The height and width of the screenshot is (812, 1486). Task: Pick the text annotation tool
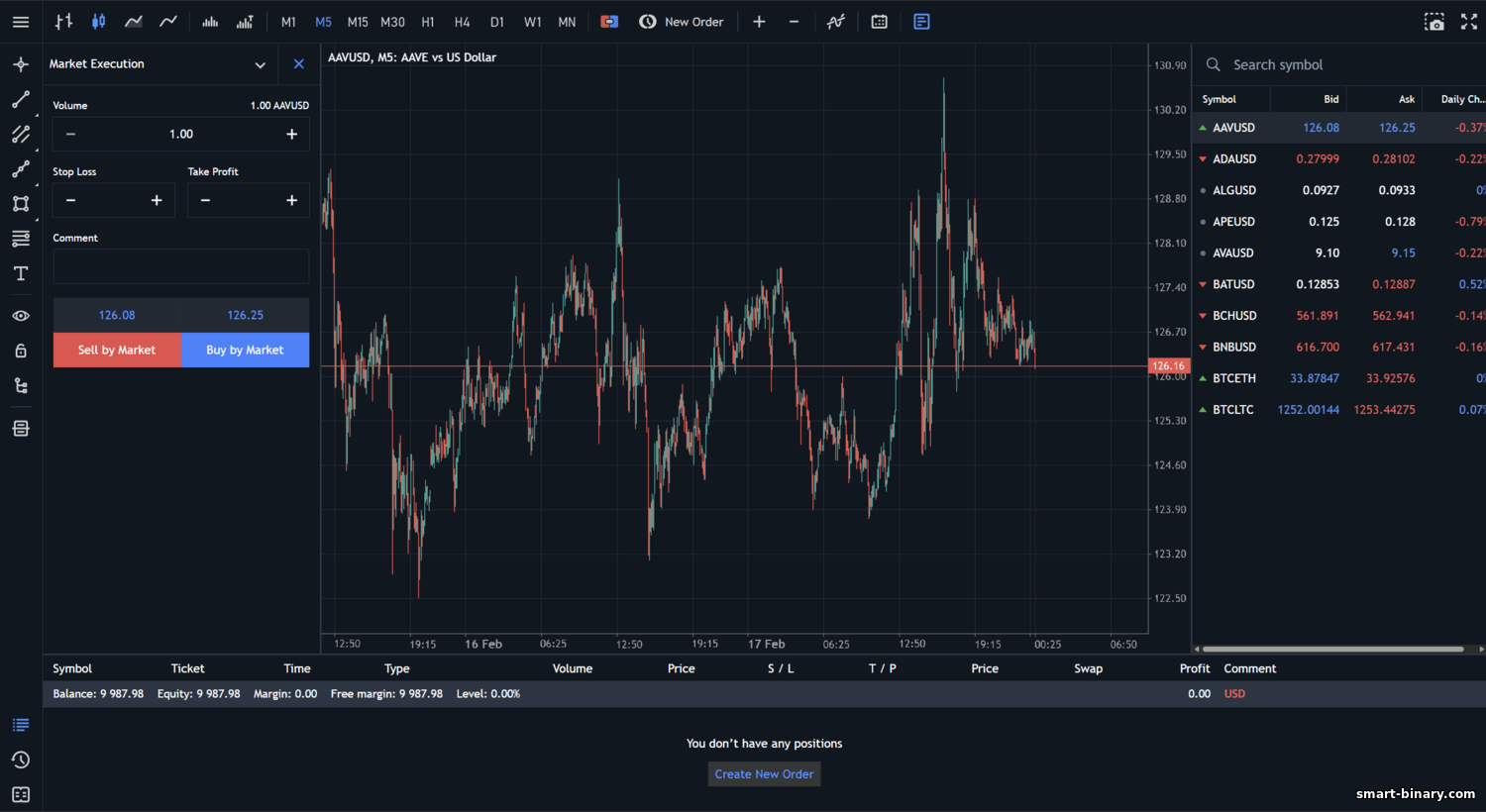21,273
